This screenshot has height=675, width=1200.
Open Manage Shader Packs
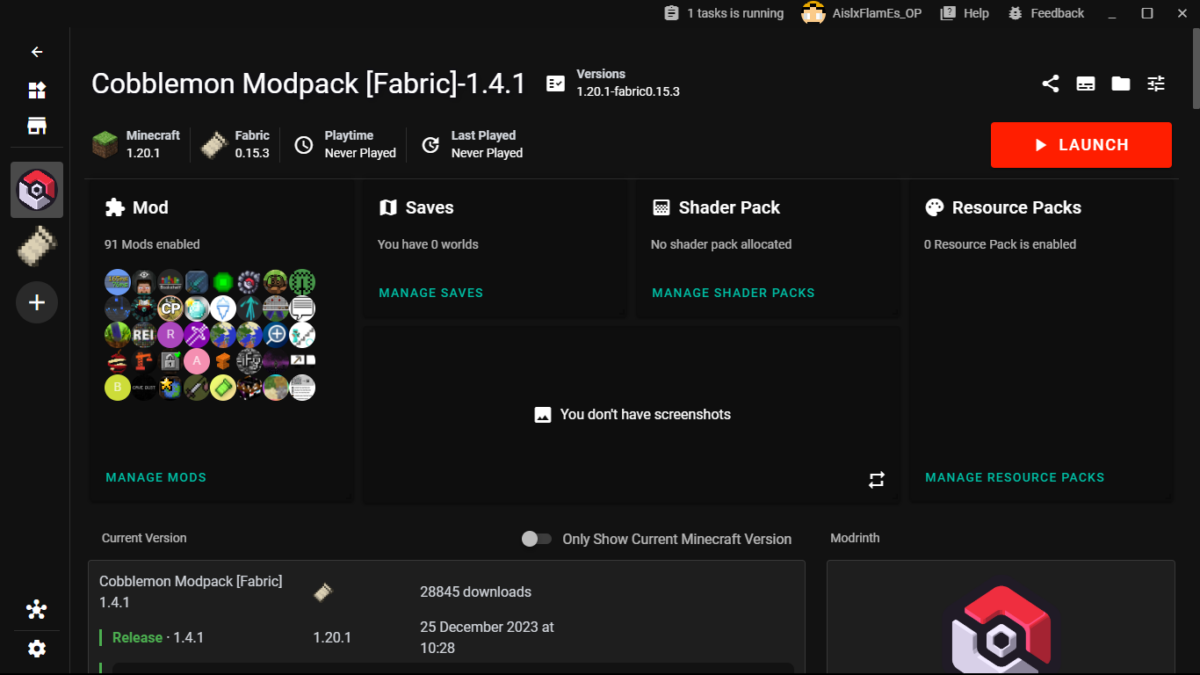[733, 293]
